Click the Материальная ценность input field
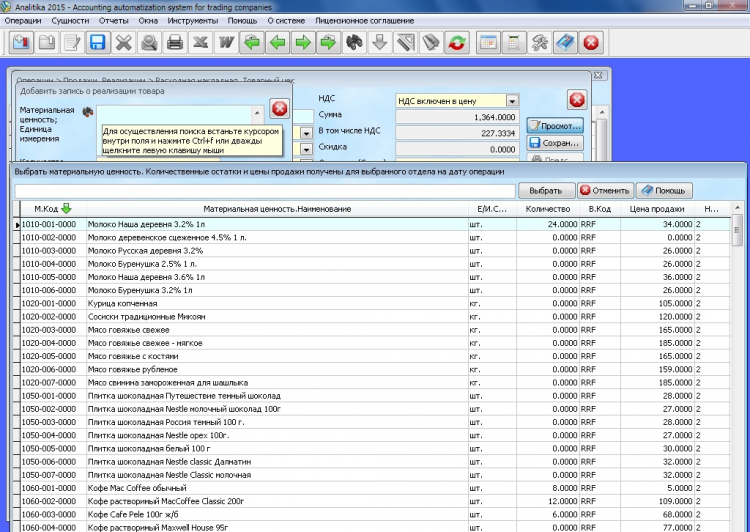The width and height of the screenshot is (750, 532). tap(175, 114)
